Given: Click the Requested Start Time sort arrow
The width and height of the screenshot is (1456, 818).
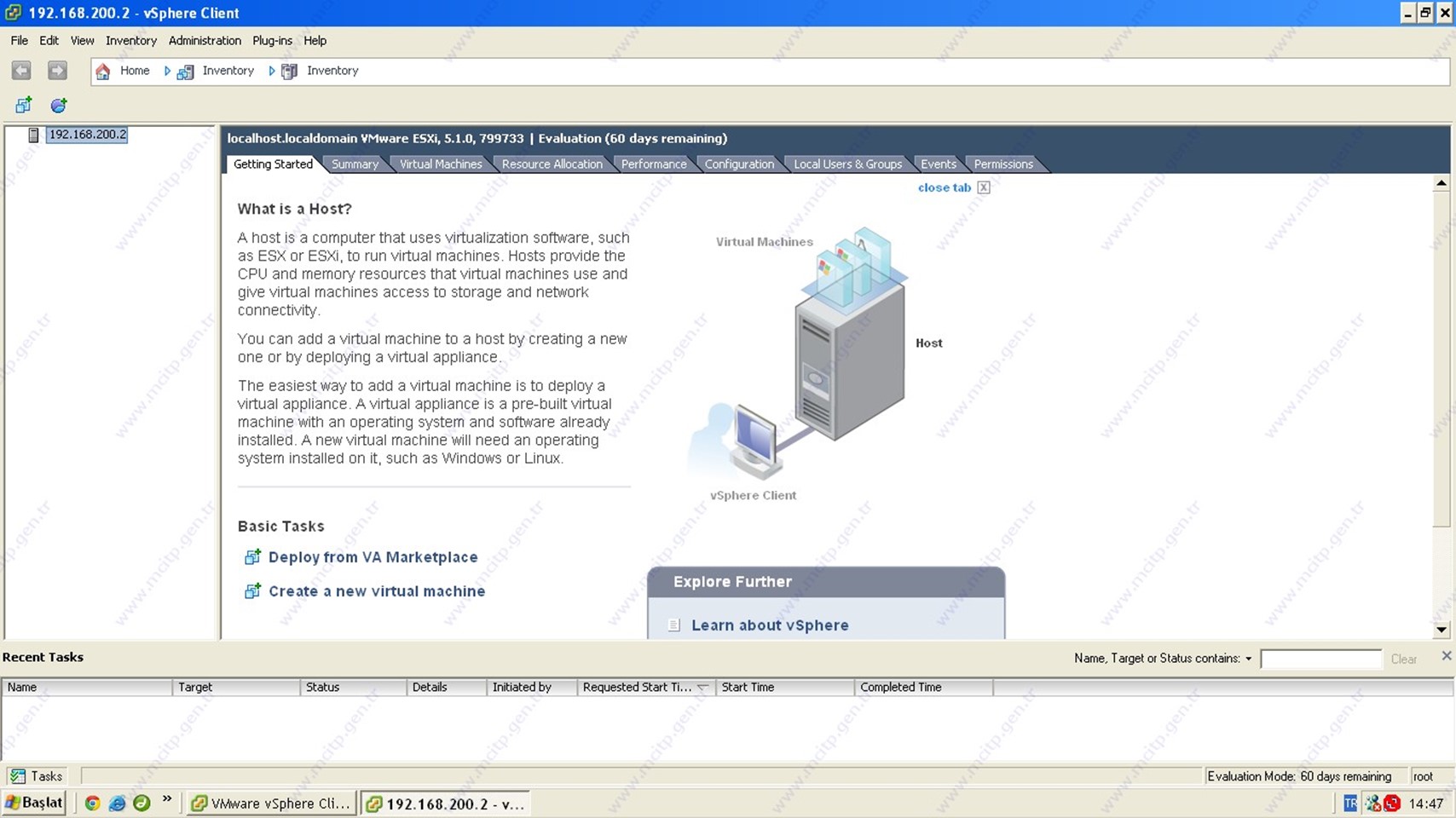Looking at the screenshot, I should point(703,687).
